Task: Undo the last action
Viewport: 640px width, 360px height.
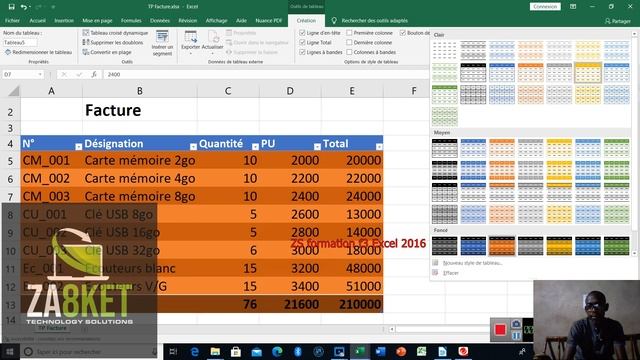Action: pos(24,7)
